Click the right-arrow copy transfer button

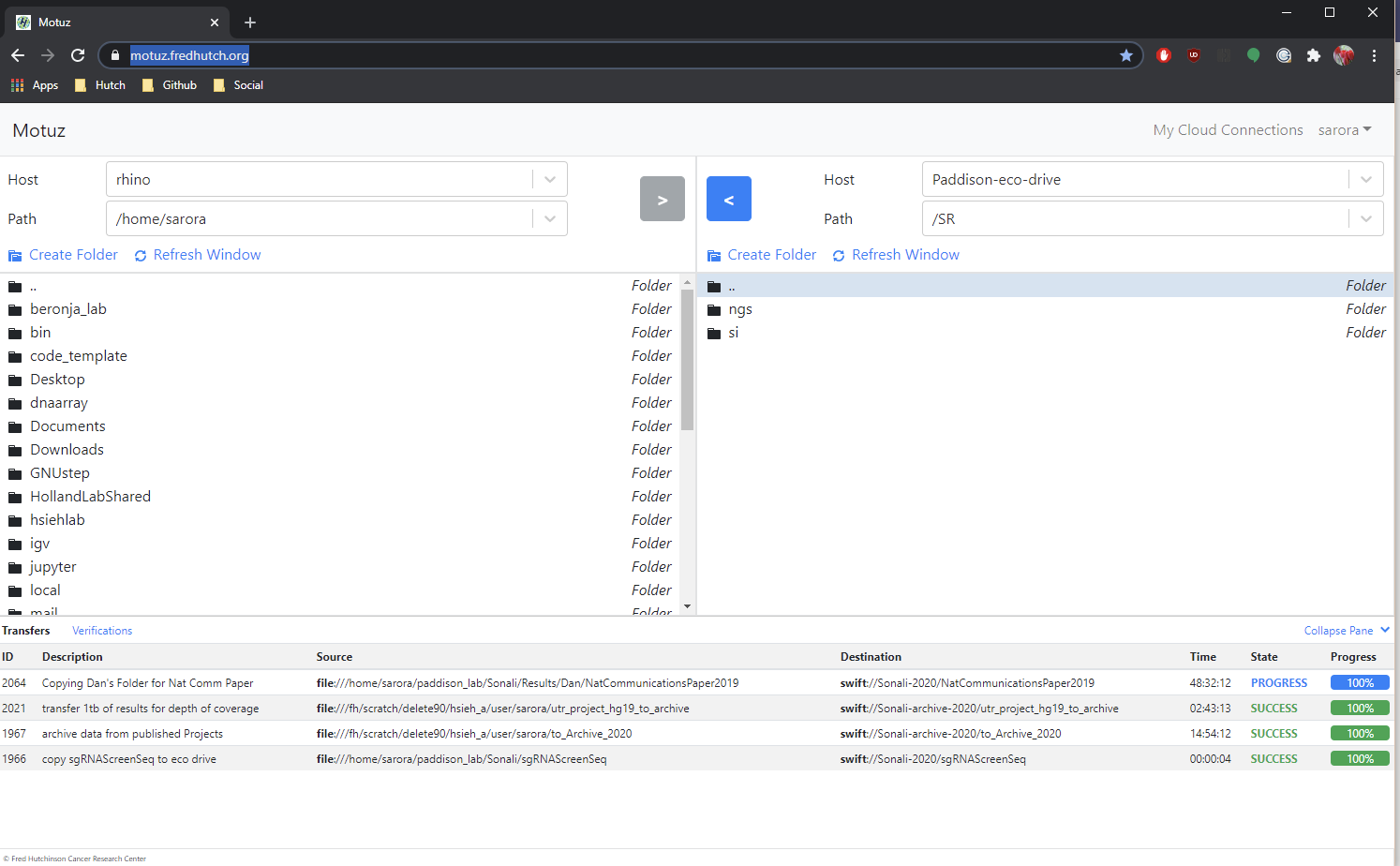tap(662, 199)
